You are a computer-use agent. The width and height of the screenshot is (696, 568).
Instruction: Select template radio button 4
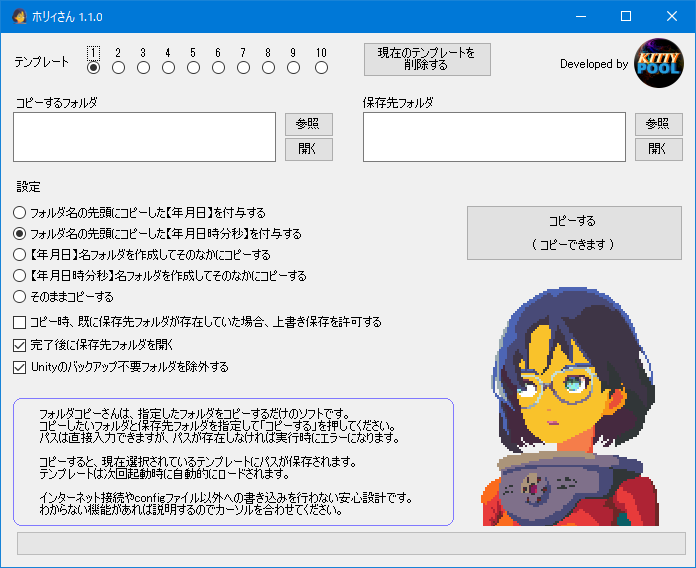click(x=168, y=67)
